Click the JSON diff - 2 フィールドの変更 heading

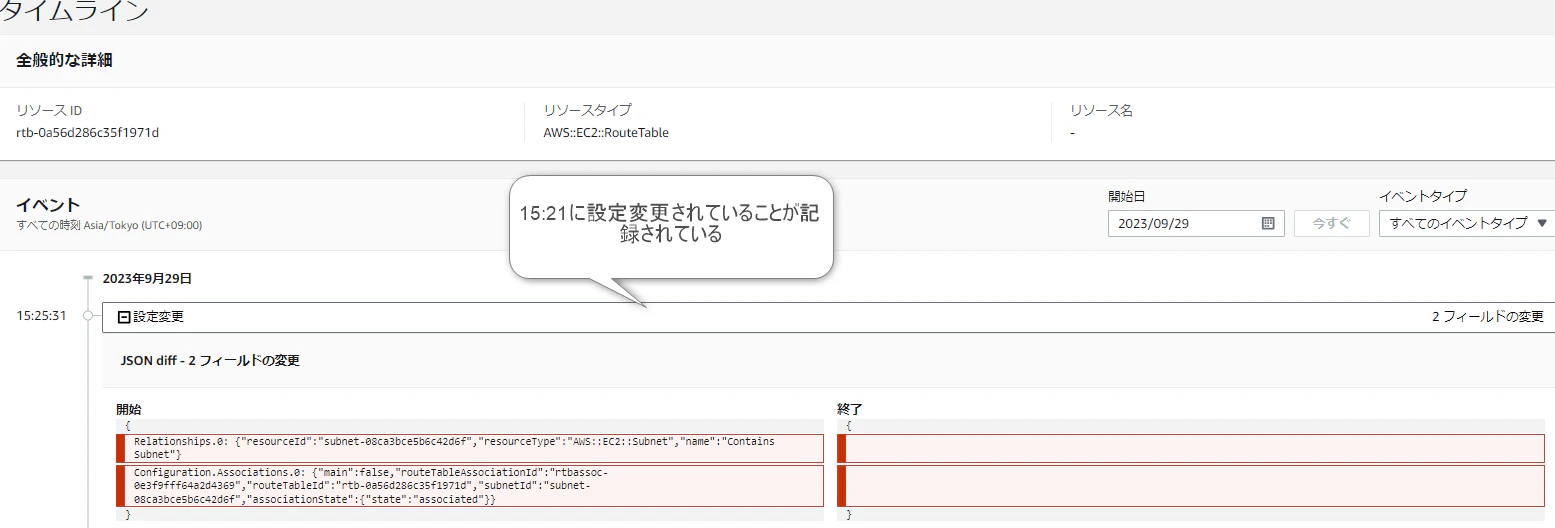coord(210,361)
